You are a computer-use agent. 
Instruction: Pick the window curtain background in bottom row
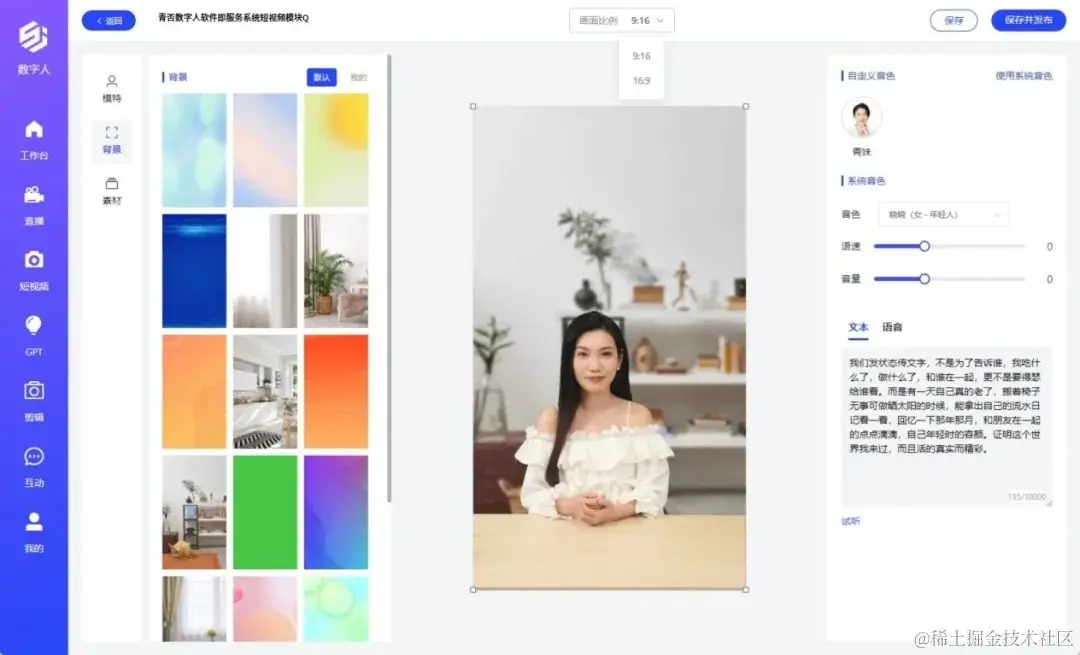pos(194,610)
